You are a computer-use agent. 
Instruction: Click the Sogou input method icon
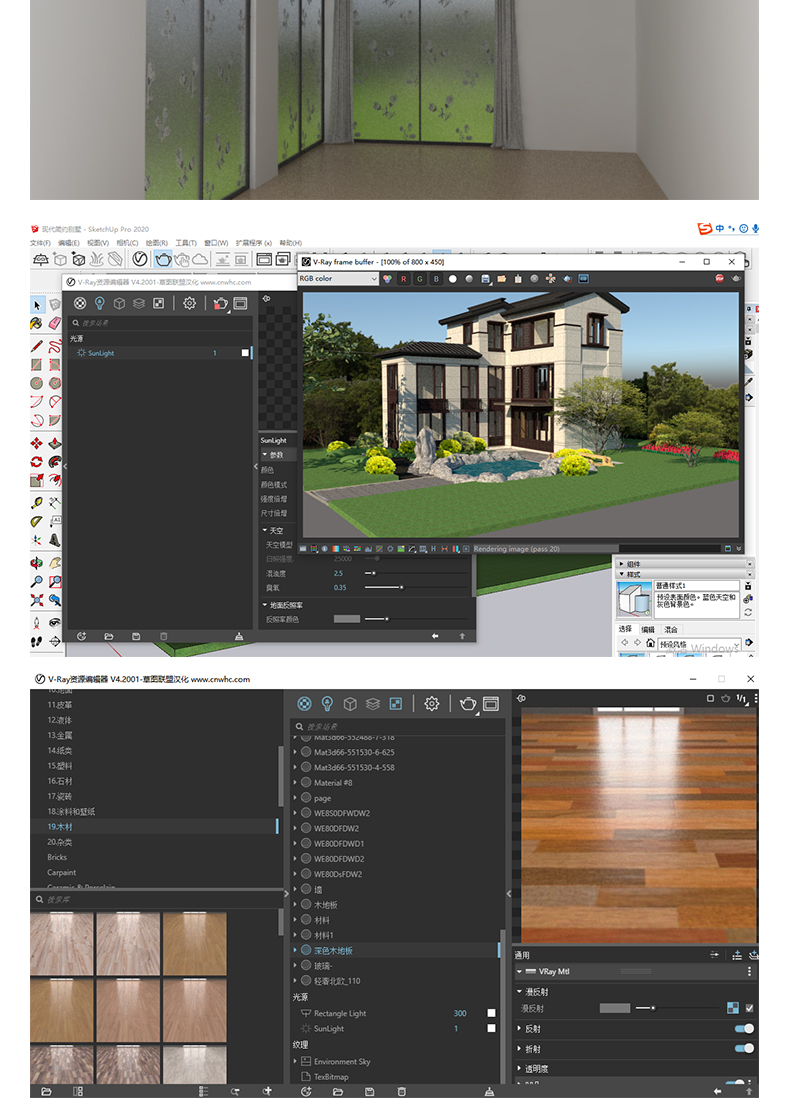(x=705, y=228)
